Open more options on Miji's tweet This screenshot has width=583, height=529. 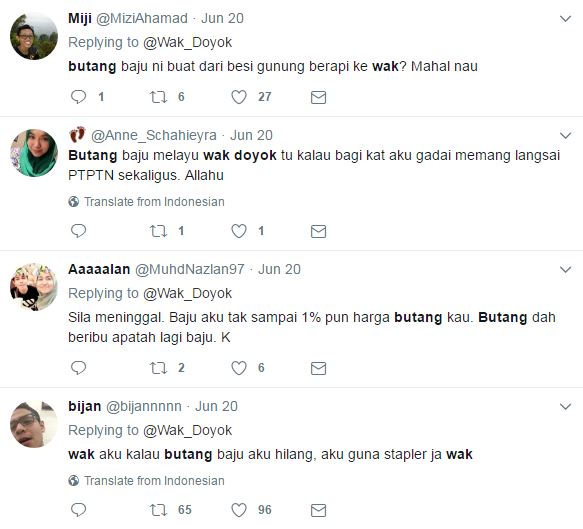click(x=565, y=19)
